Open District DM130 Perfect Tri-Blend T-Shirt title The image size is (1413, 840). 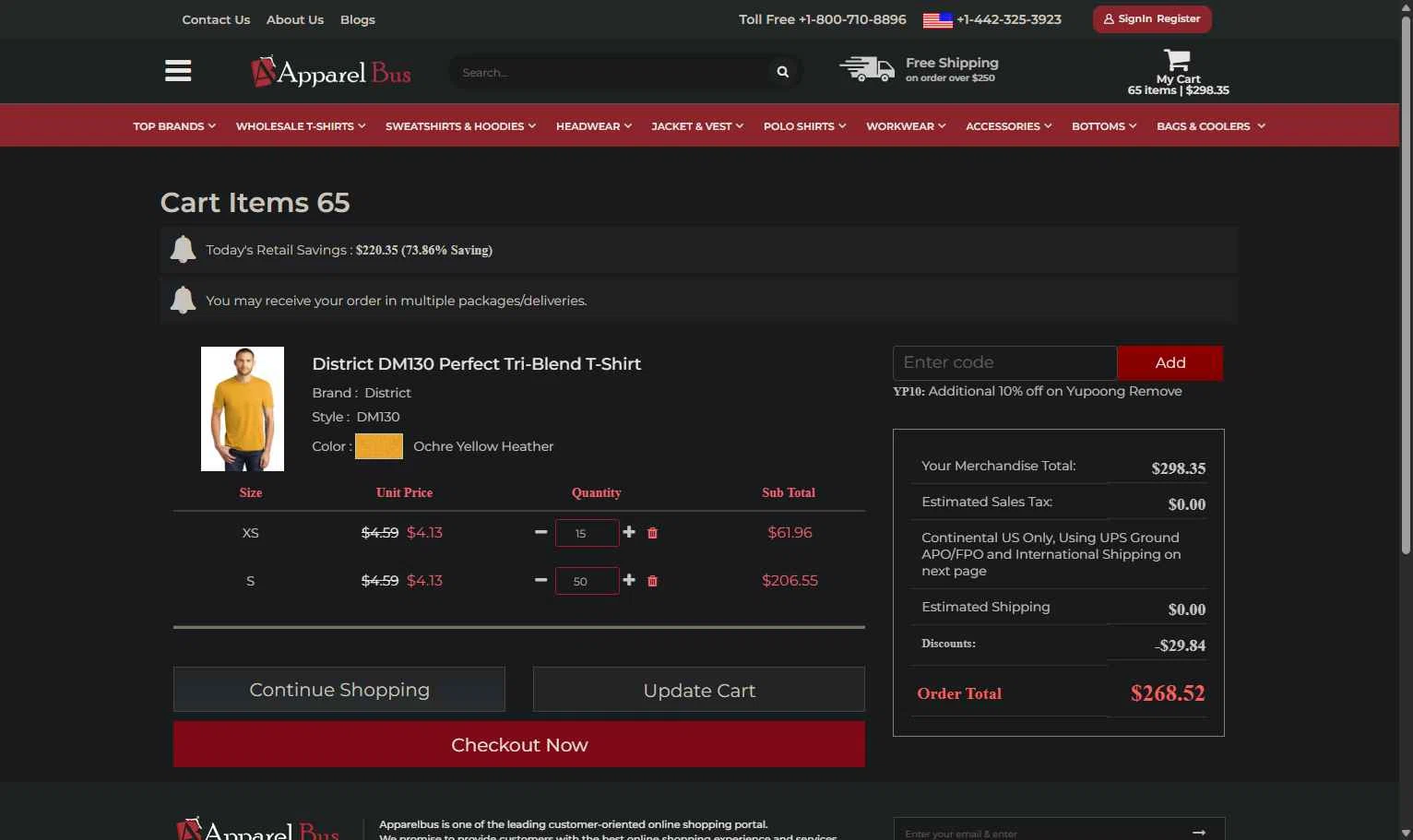pyautogui.click(x=476, y=363)
